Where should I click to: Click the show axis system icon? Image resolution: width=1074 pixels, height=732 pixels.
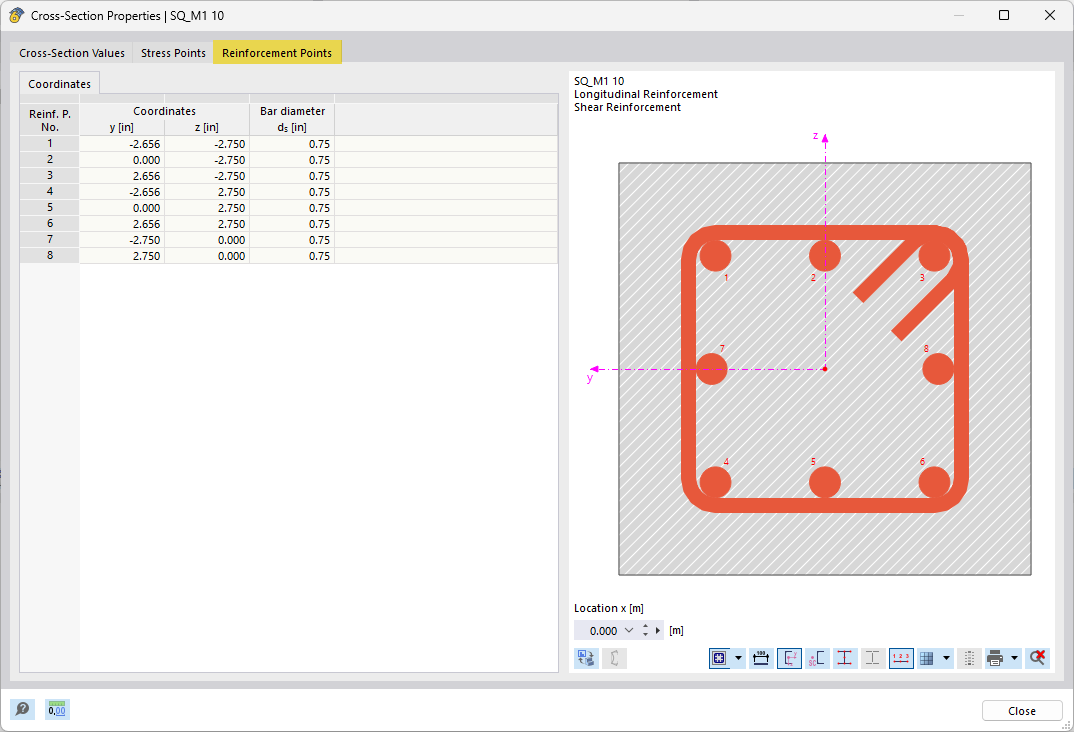point(787,658)
